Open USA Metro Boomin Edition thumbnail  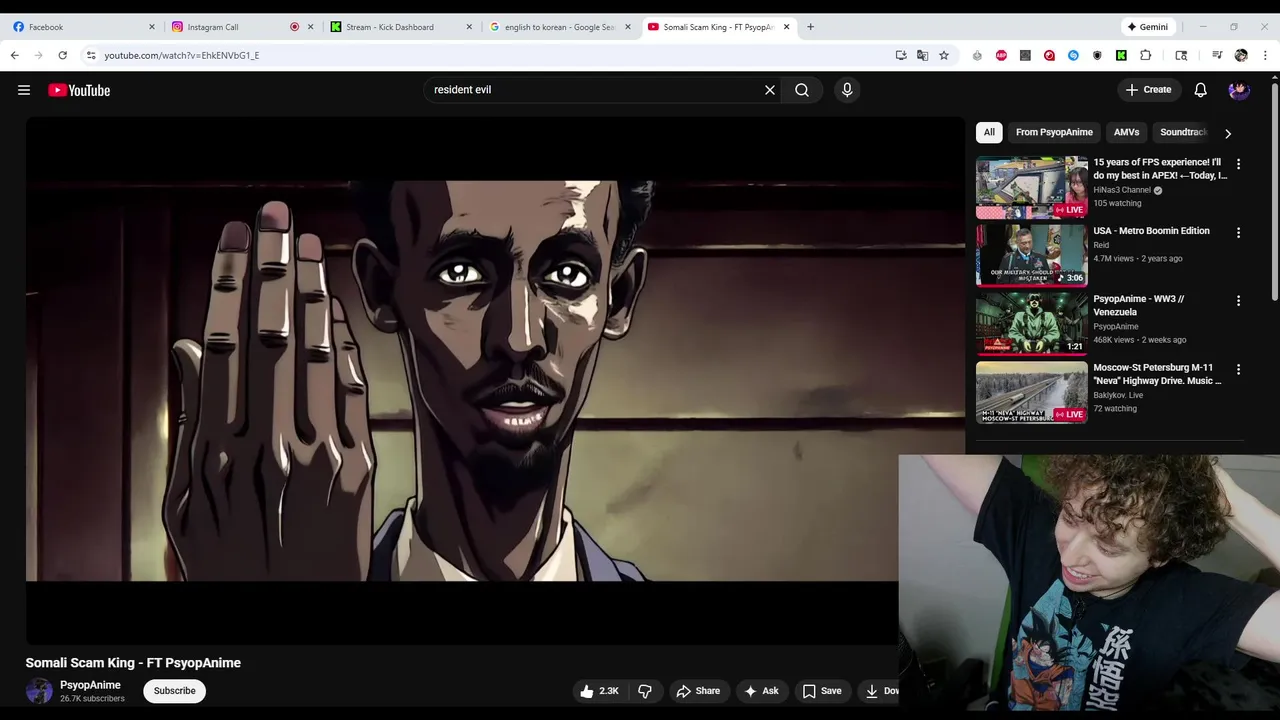1031,255
